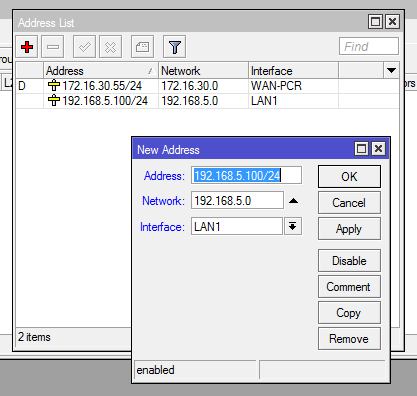417x396 pixels.
Task: Maximize the Address List window
Action: click(376, 22)
